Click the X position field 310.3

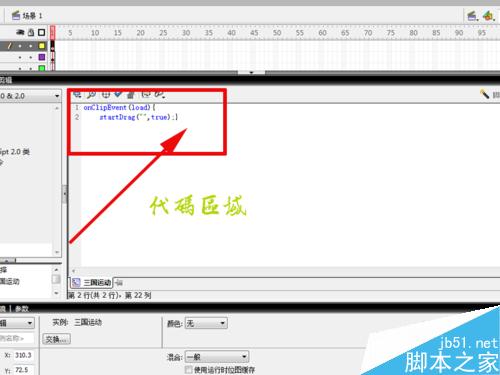coord(23,355)
